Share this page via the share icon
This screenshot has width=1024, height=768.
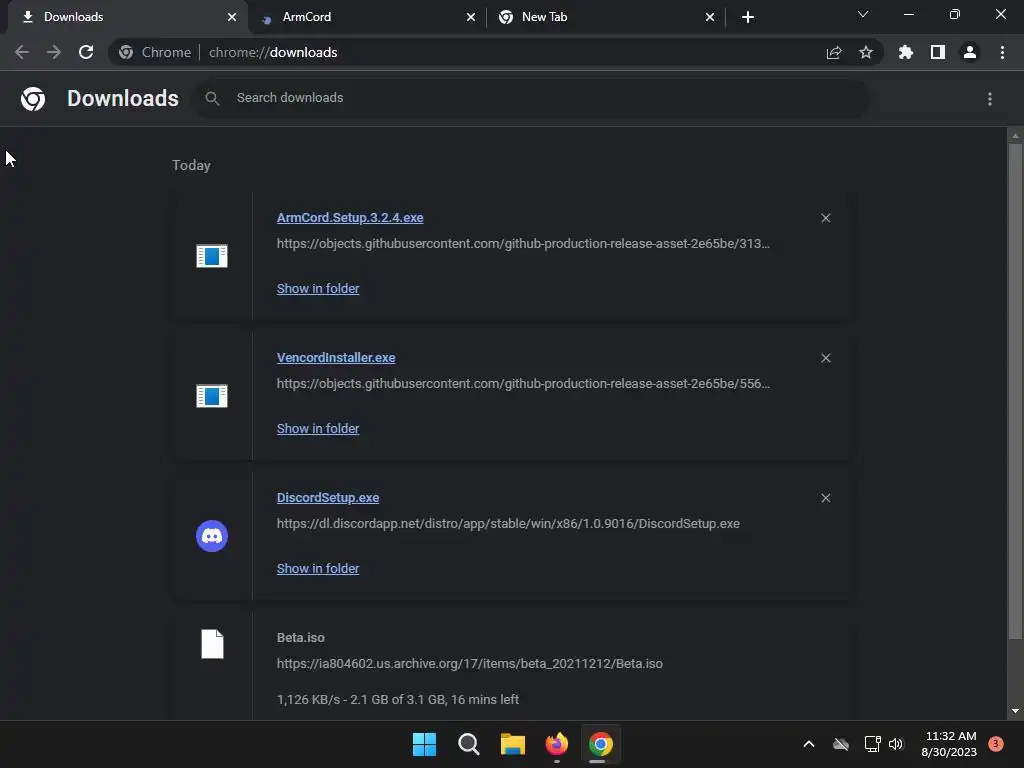pyautogui.click(x=834, y=52)
